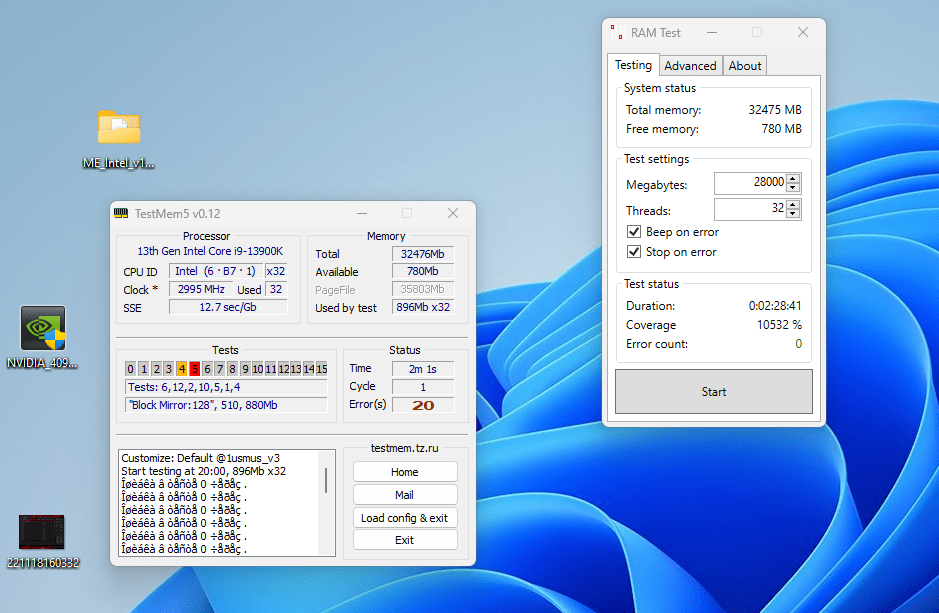
Task: Click the TestMem5 title bar memory-chip icon
Action: point(121,213)
